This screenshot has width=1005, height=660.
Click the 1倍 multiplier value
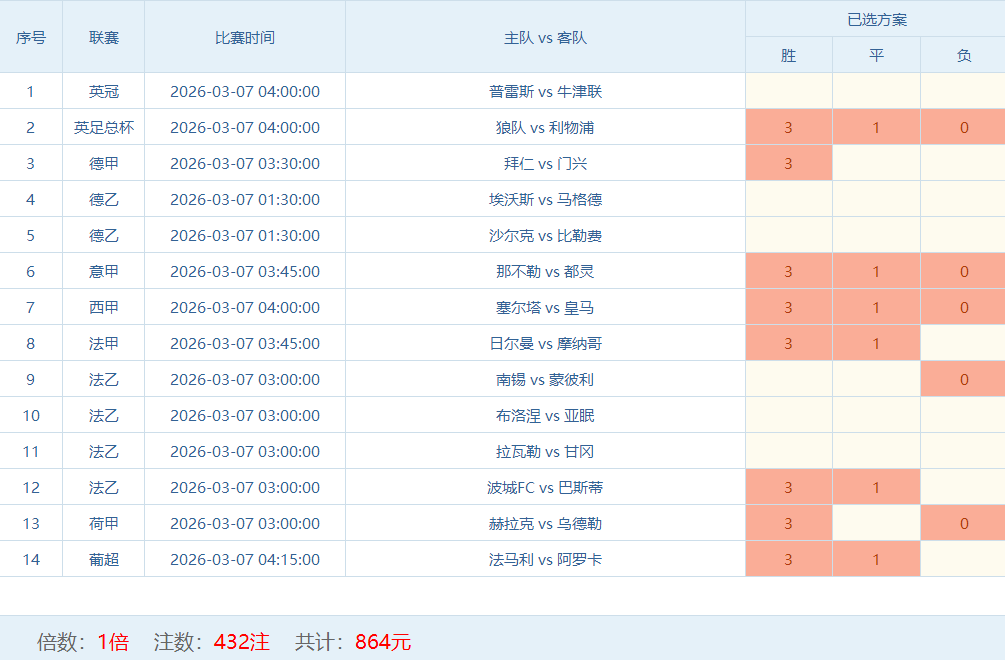pos(113,642)
